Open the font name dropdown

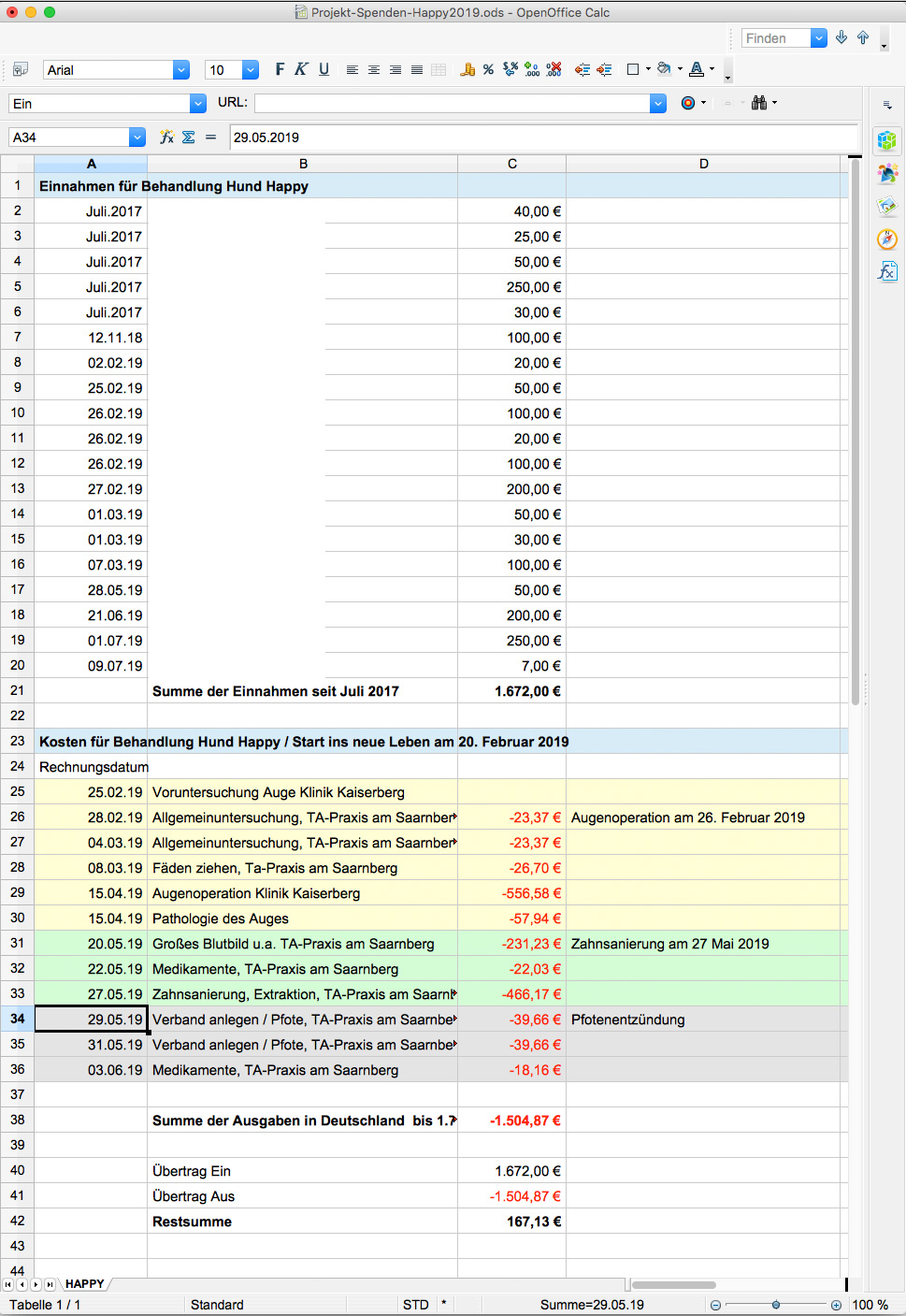point(181,70)
